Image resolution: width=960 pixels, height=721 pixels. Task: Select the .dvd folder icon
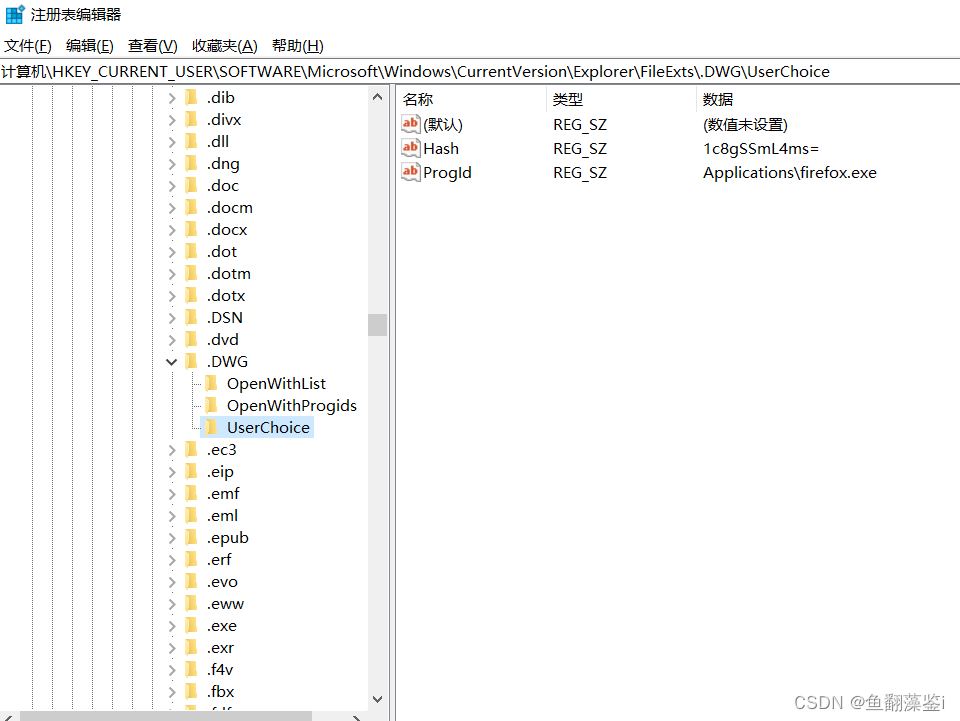click(x=192, y=340)
